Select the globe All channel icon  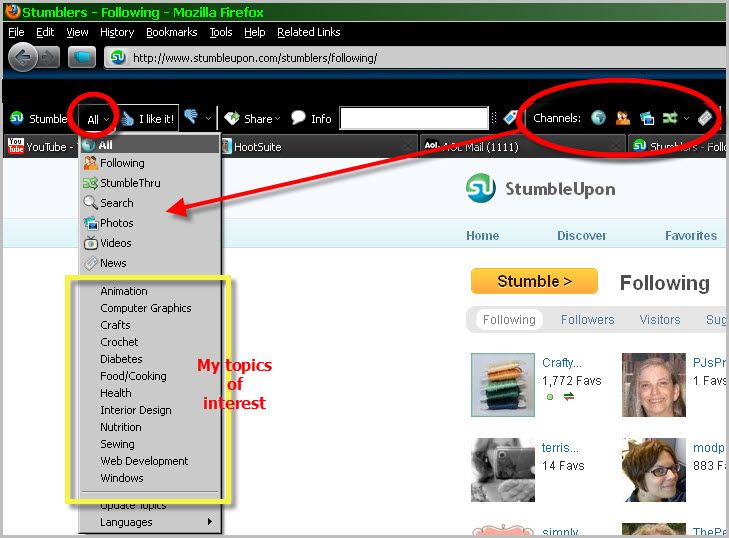[x=598, y=118]
